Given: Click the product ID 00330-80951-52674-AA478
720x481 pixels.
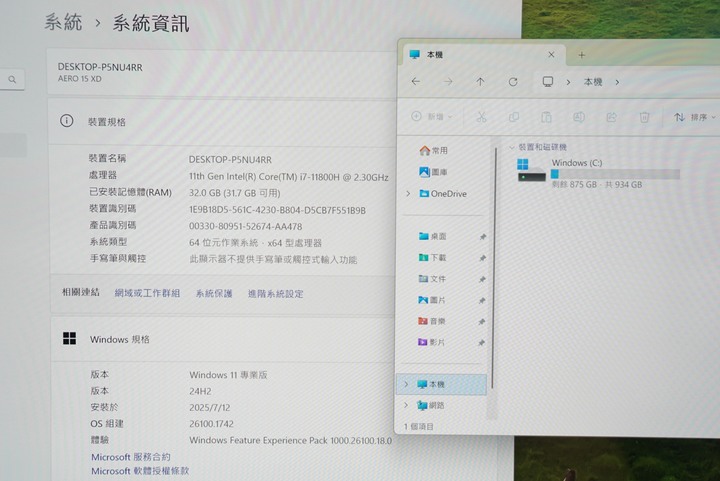Looking at the screenshot, I should 246,226.
